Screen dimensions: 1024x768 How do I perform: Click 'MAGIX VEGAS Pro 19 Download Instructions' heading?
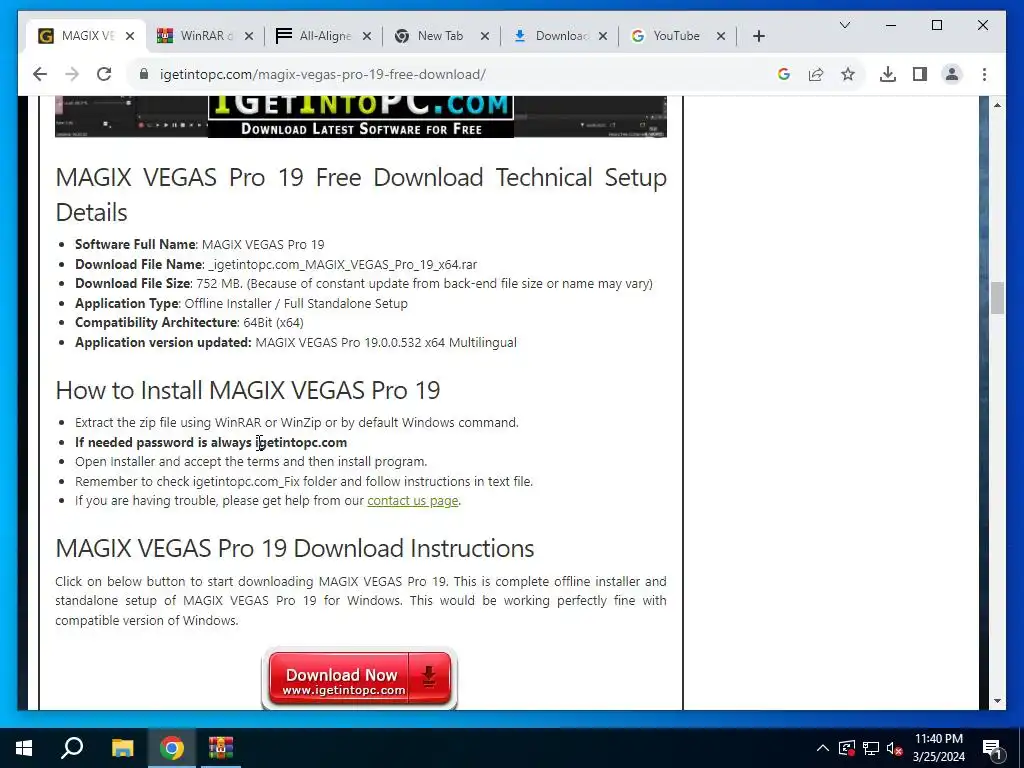[295, 549]
